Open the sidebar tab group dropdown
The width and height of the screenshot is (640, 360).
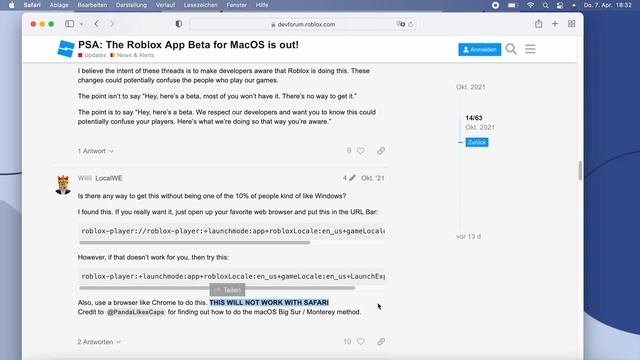[x=81, y=24]
